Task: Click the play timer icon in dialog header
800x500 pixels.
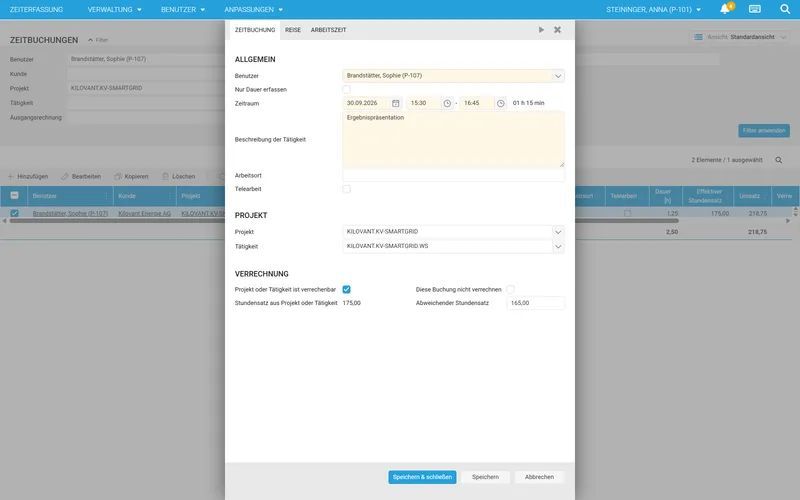Action: [x=541, y=30]
